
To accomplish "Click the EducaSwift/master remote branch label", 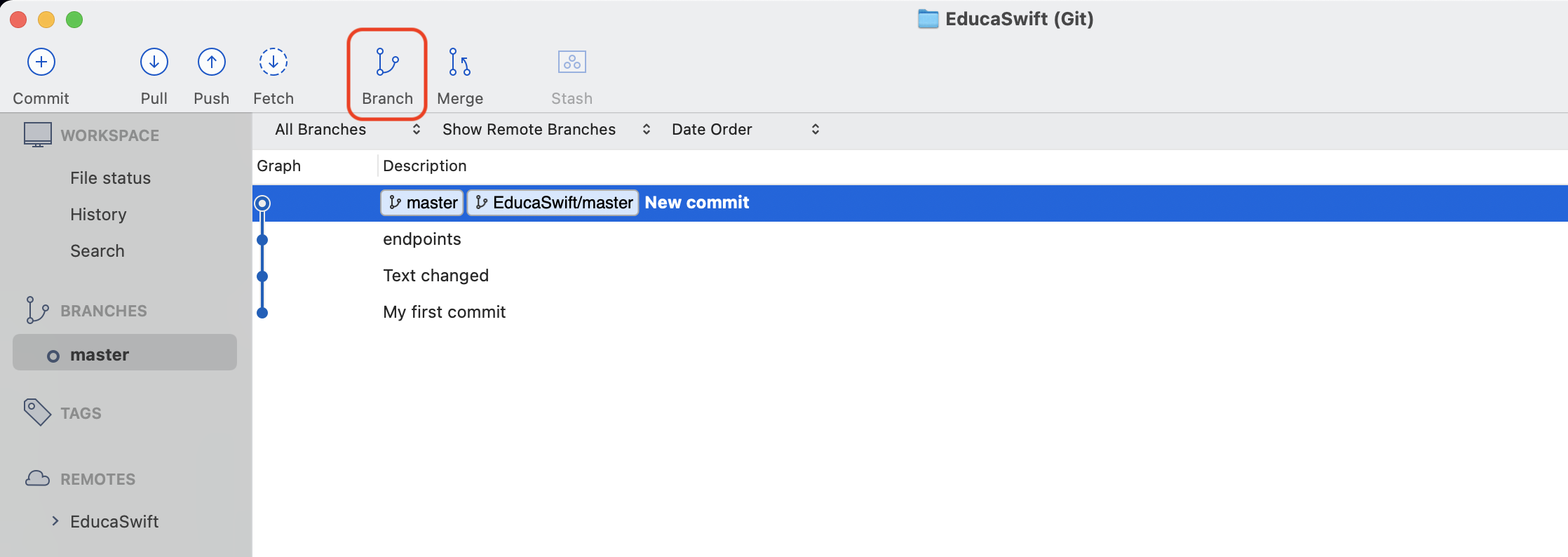I will (x=553, y=203).
